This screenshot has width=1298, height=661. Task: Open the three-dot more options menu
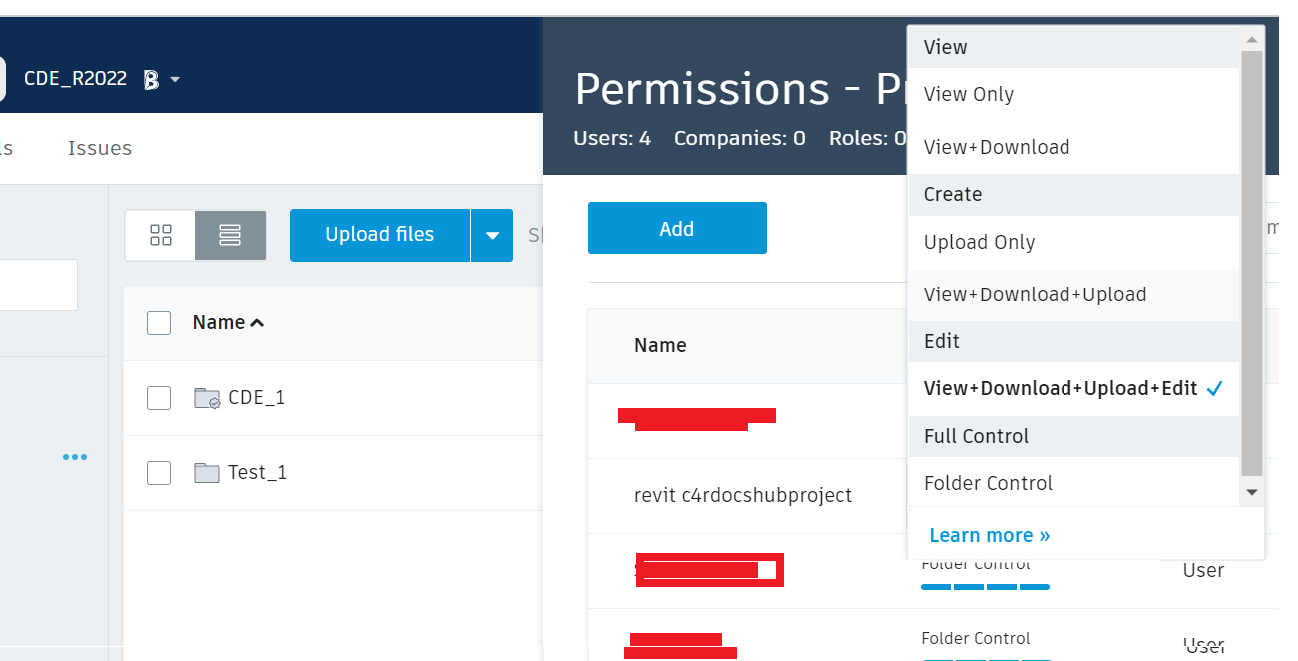coord(75,457)
